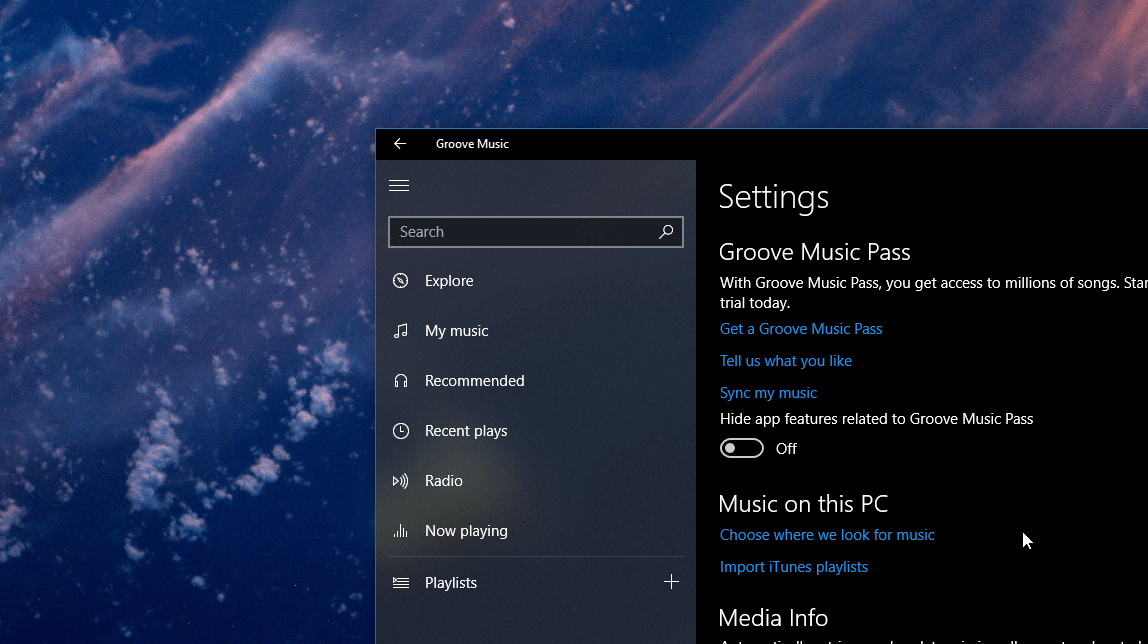Open Radio via its broadcast icon
1148x644 pixels.
401,481
